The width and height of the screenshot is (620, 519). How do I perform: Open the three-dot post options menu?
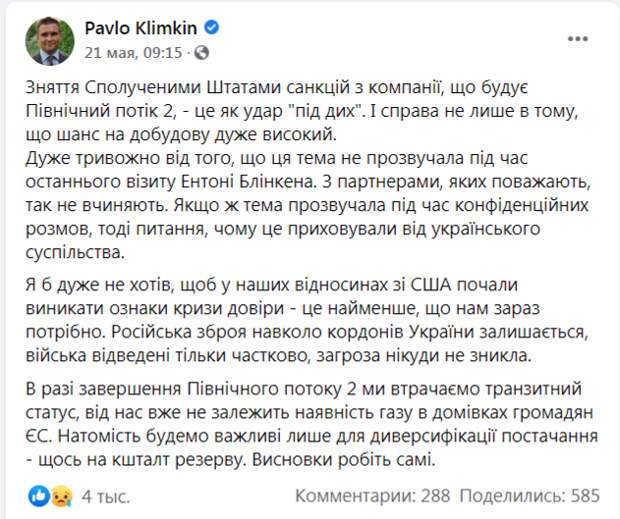pos(577,37)
